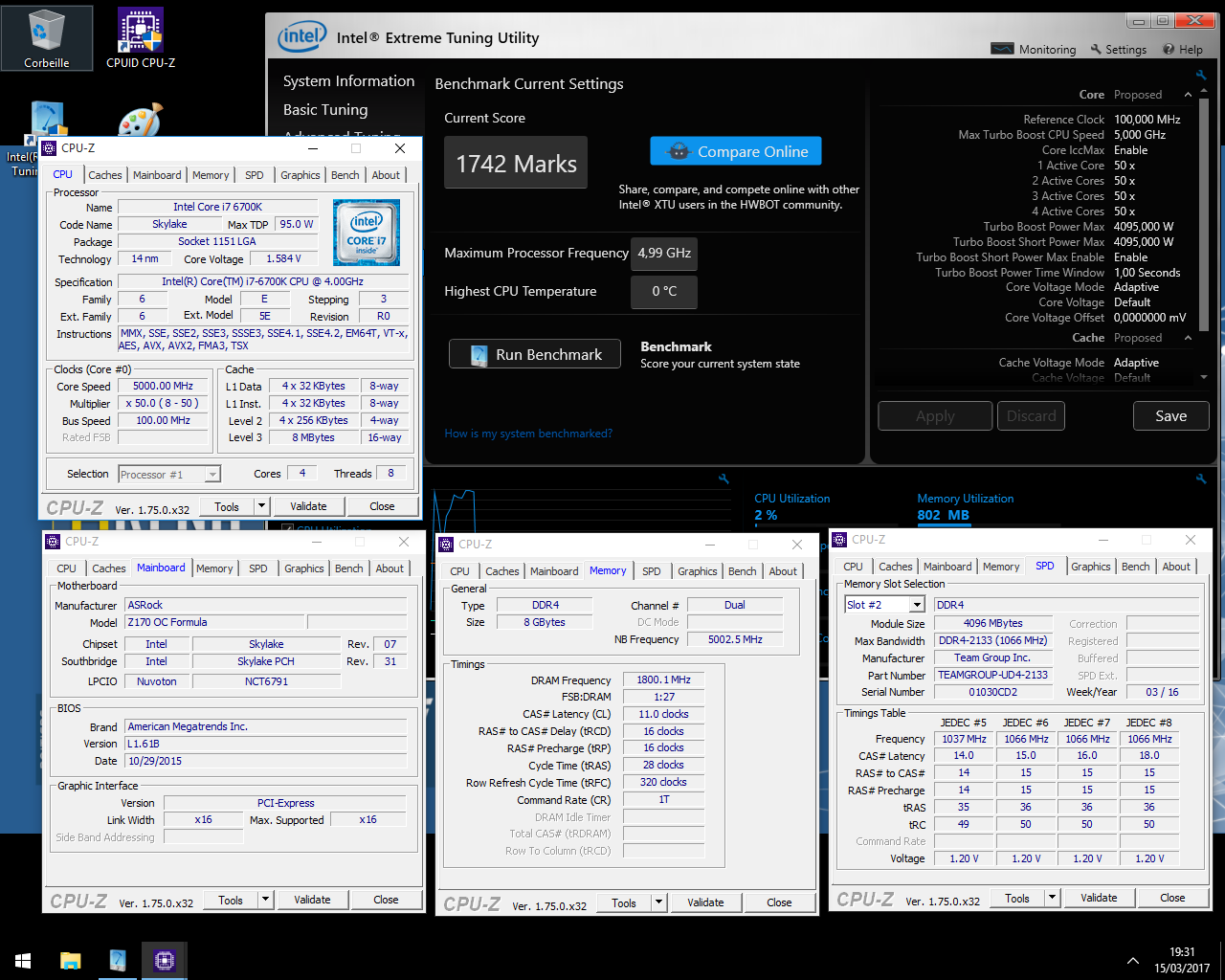Open About tab in the SPD CPU-Z window
The height and width of the screenshot is (980, 1225).
point(1176,567)
